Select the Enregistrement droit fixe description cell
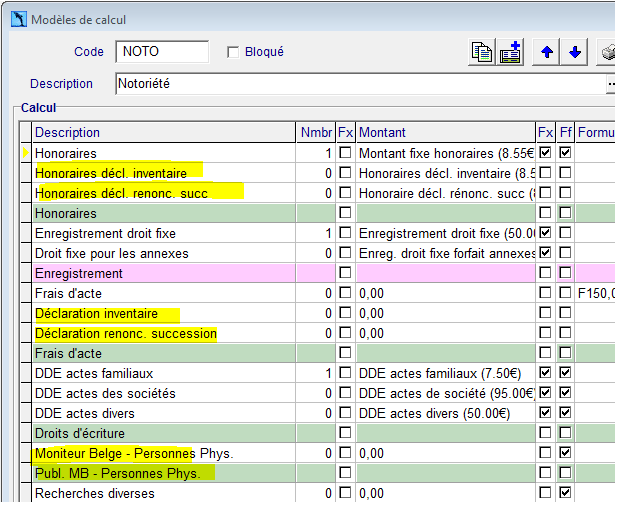Screen dimensions: 619x505 [164, 233]
